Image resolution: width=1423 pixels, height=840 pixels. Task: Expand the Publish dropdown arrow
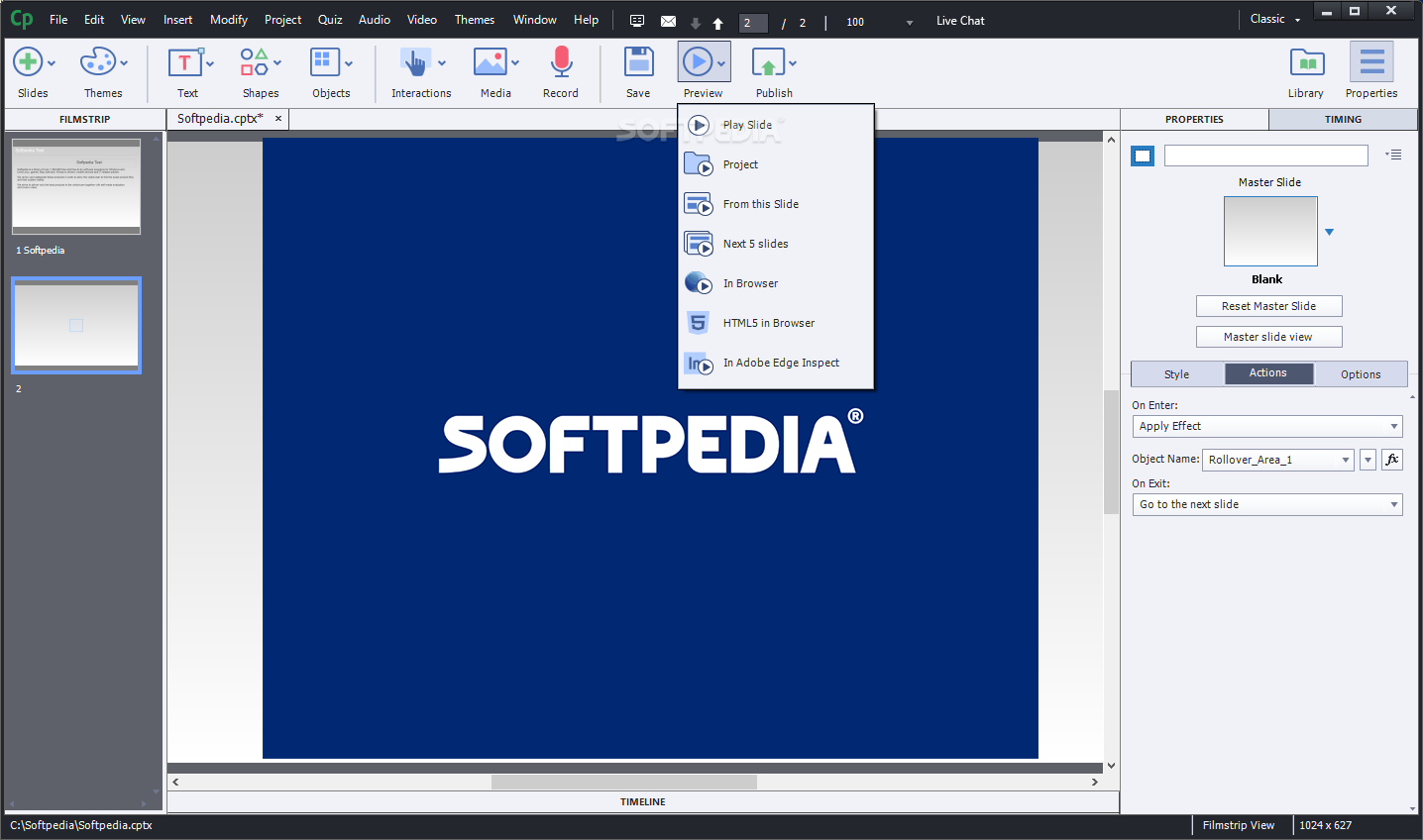click(793, 63)
